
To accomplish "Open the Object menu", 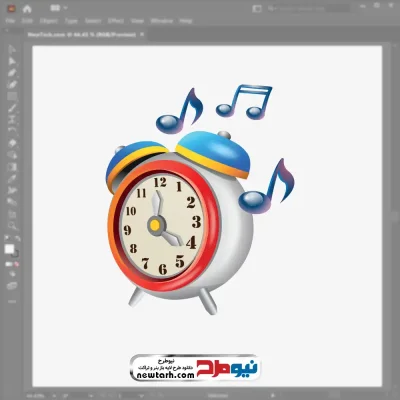I will (49, 21).
